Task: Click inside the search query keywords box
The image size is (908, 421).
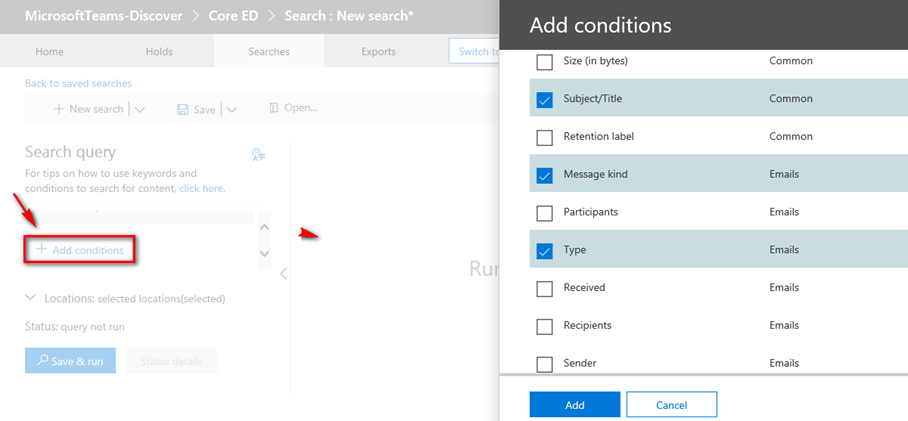Action: [x=139, y=217]
